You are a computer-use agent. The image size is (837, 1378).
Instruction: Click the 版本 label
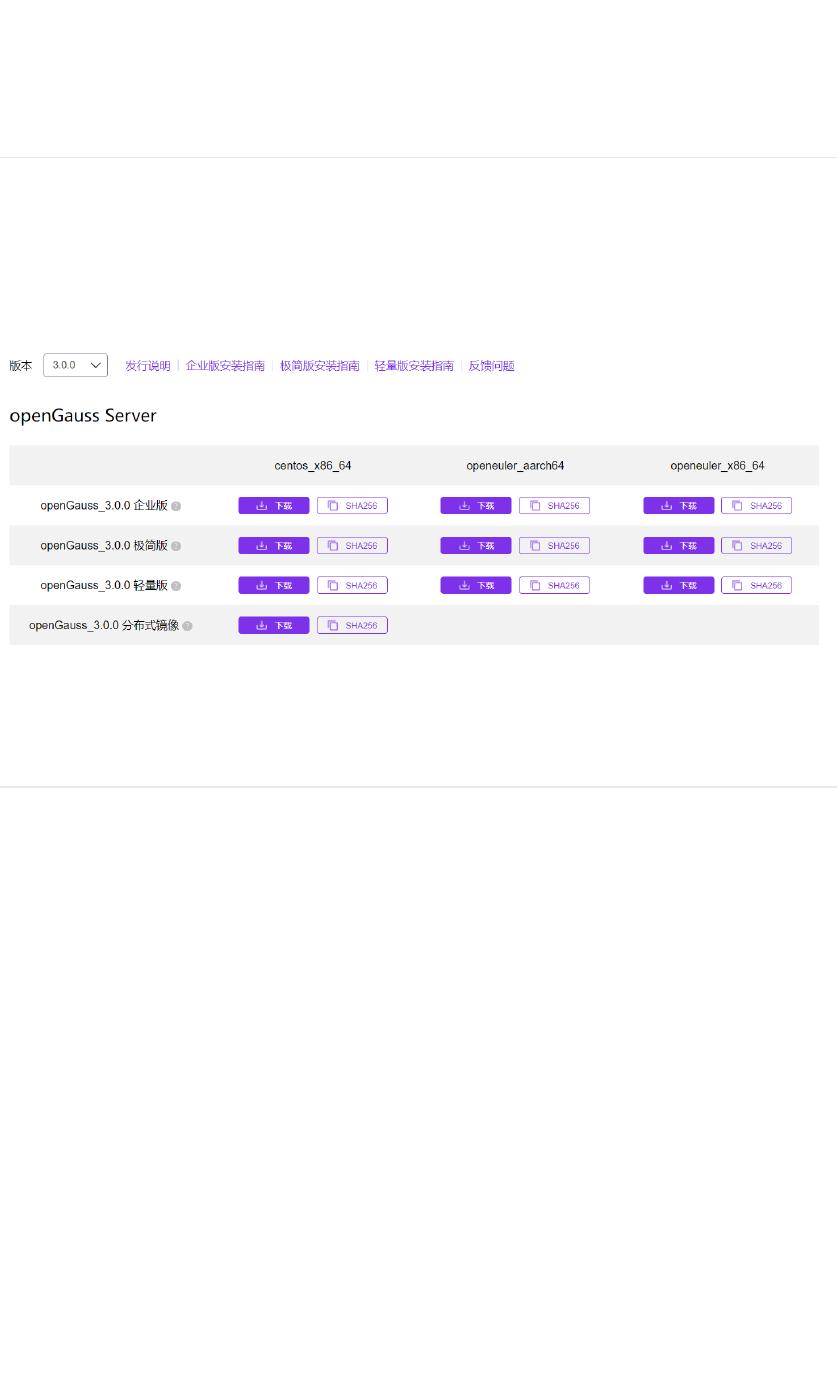pos(21,366)
